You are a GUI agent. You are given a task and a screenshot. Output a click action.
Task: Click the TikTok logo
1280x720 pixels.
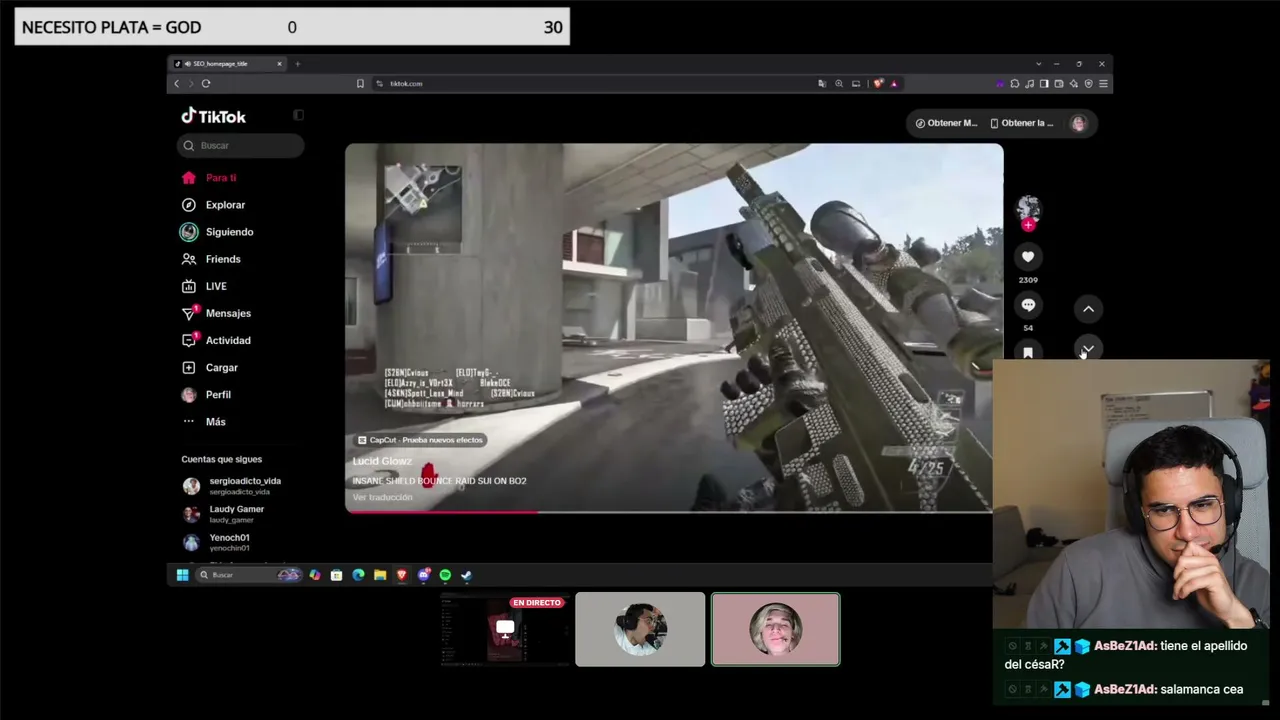pos(213,116)
